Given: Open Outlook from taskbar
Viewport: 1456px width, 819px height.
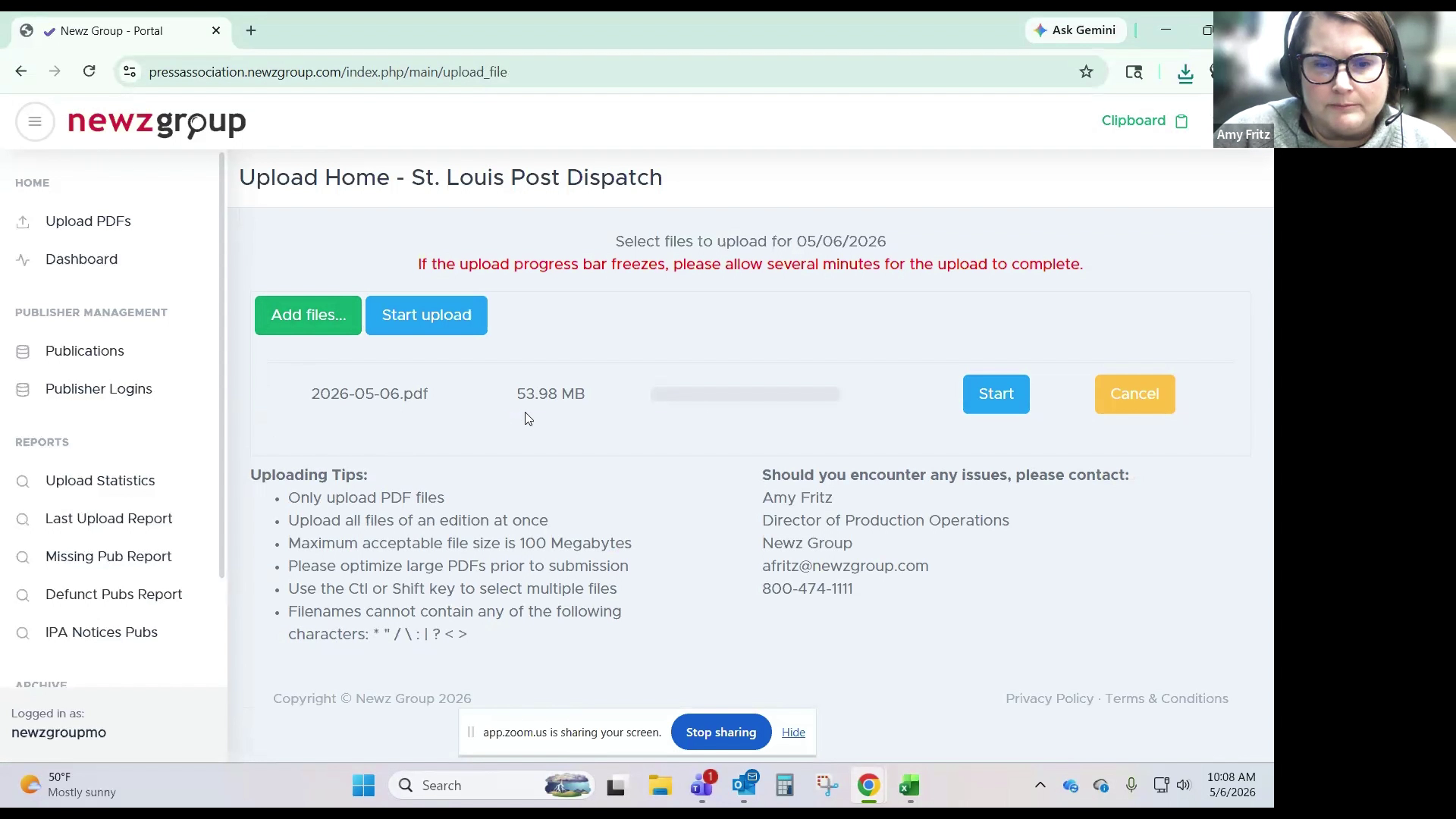Looking at the screenshot, I should 745,786.
